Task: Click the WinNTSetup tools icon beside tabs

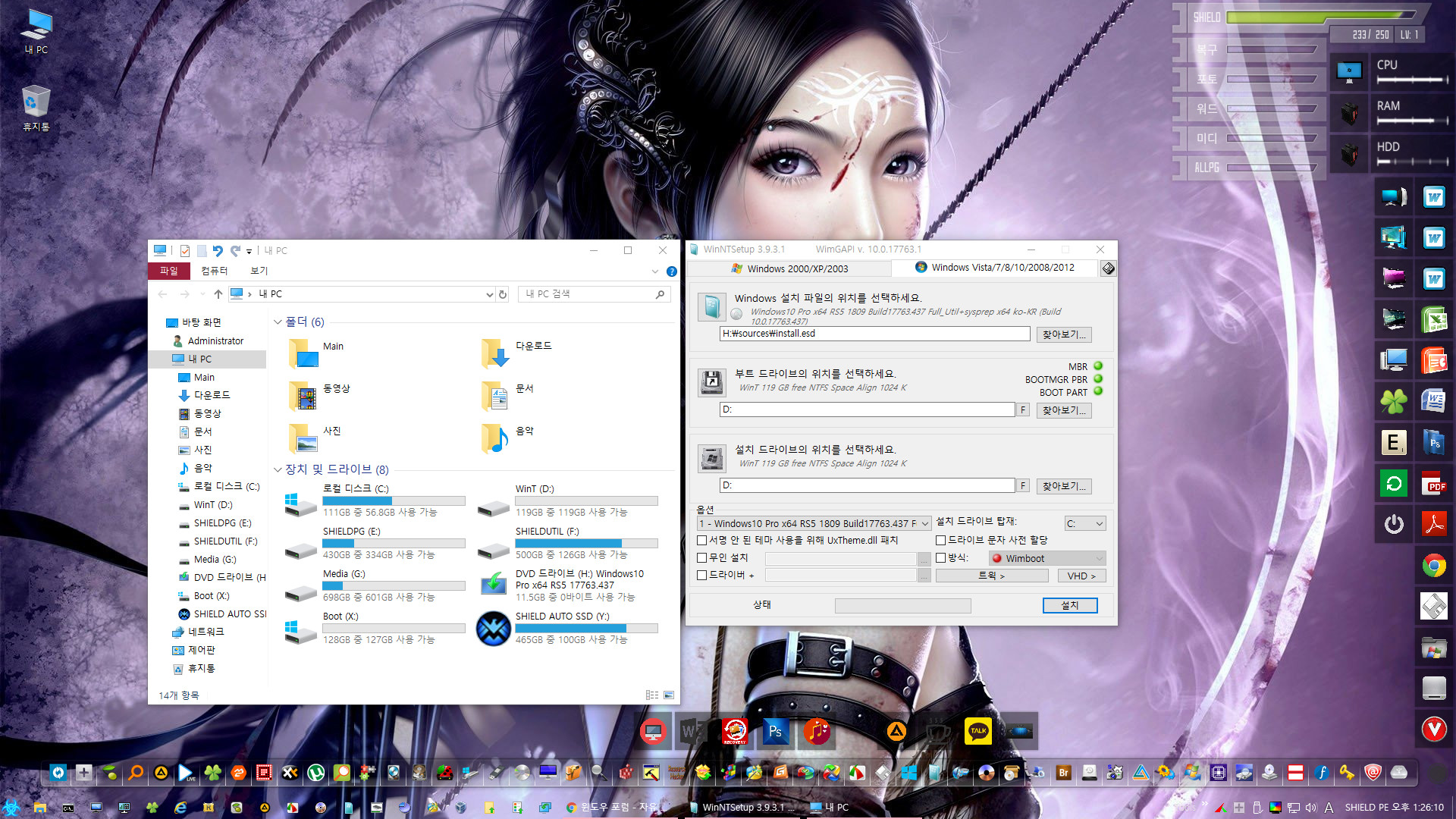Action: (1109, 268)
